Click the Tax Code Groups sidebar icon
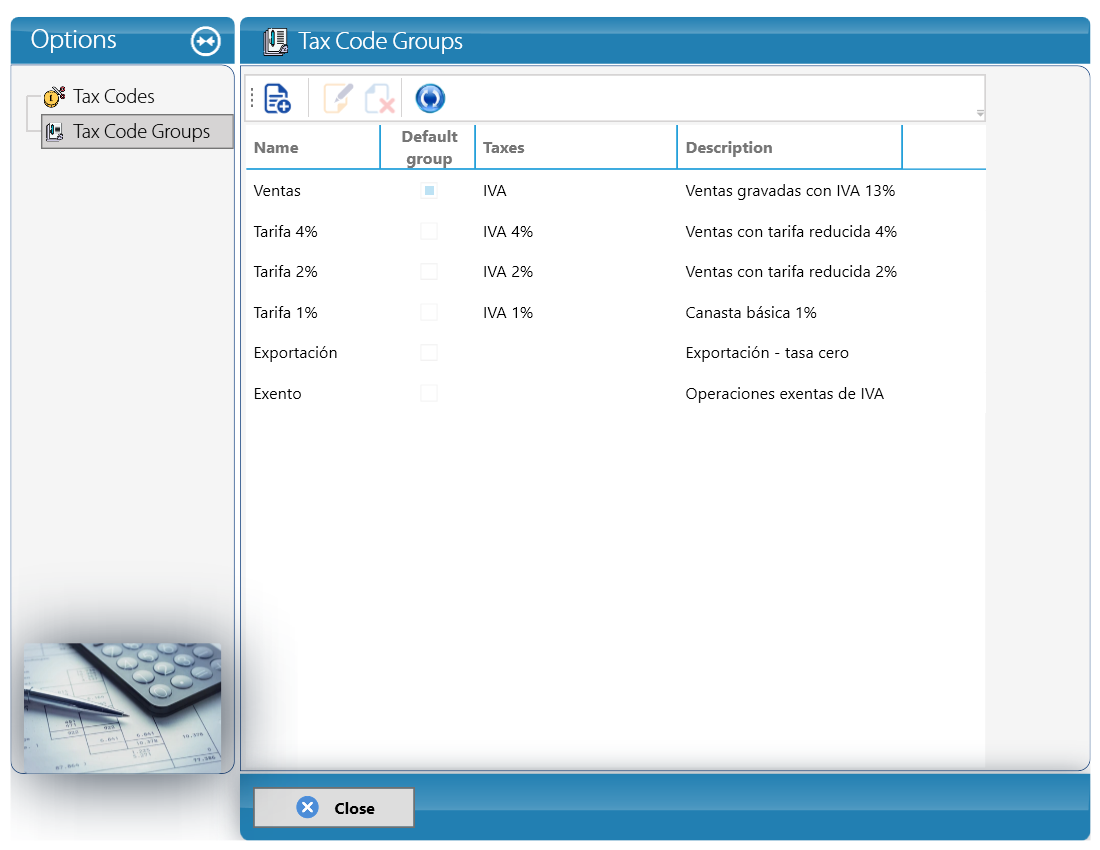1100x850 pixels. 55,131
